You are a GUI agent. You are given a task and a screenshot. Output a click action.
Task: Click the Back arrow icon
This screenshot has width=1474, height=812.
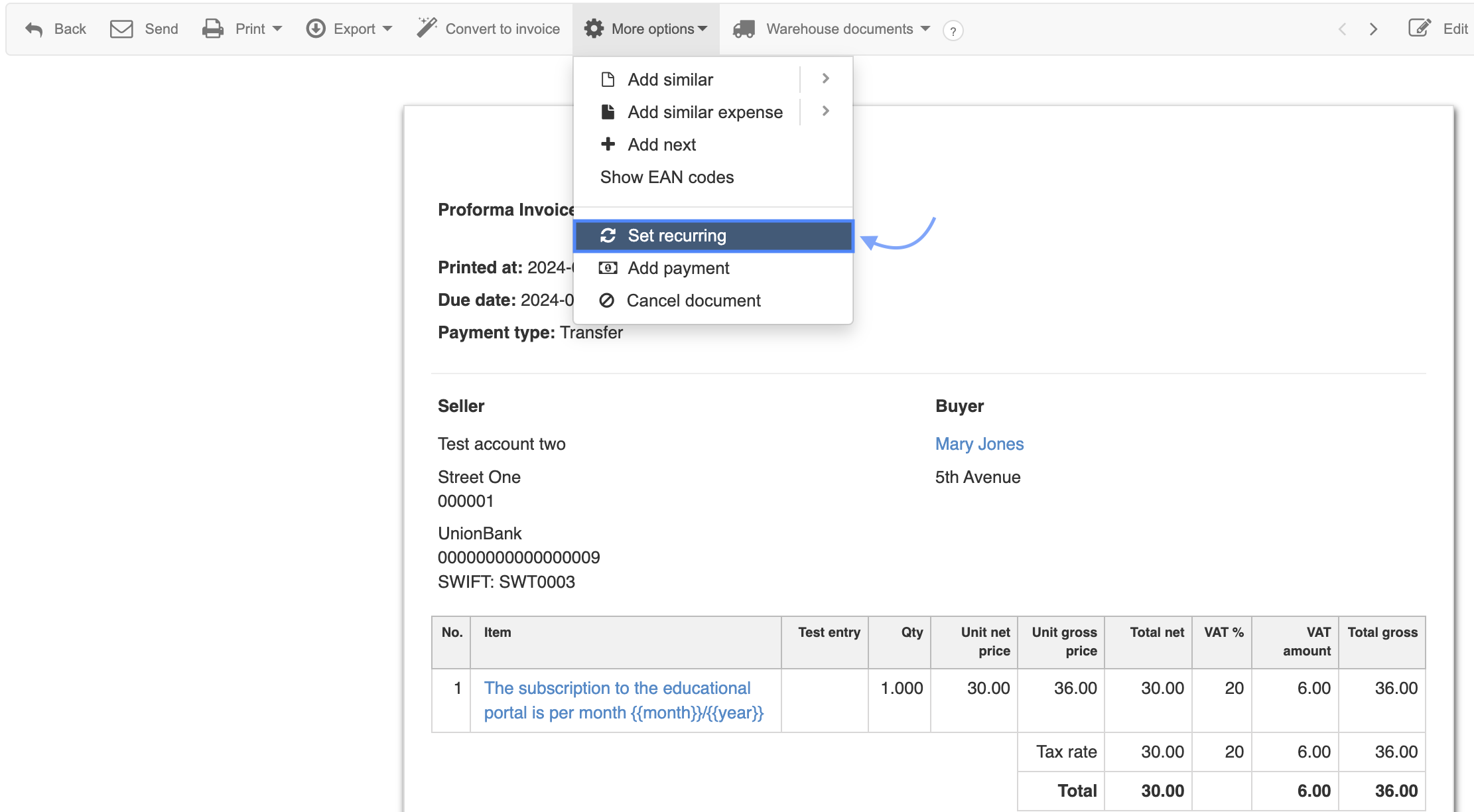coord(34,29)
